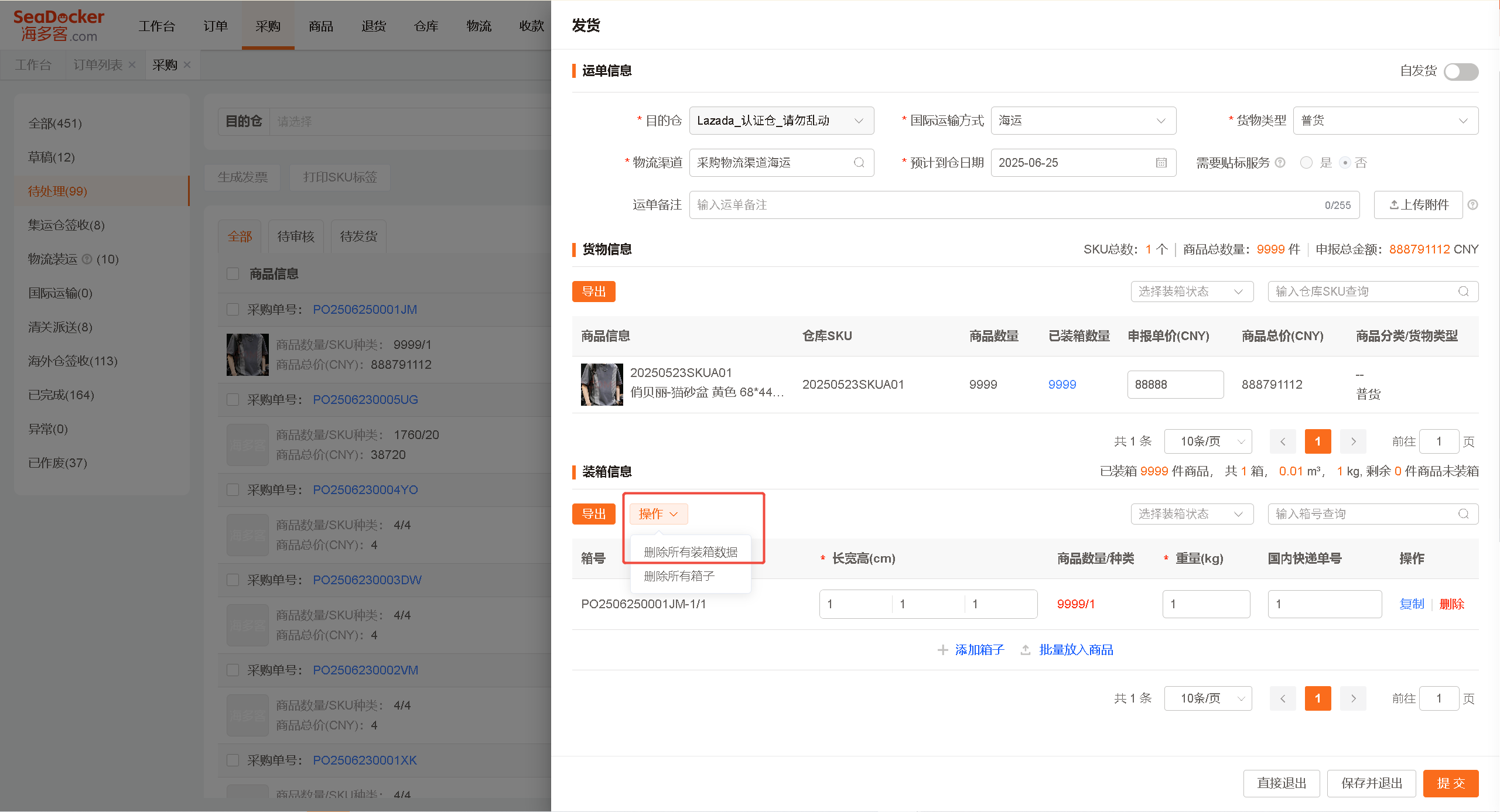Check the box for PO2506230001XK
The height and width of the screenshot is (812, 1500).
pyautogui.click(x=233, y=760)
